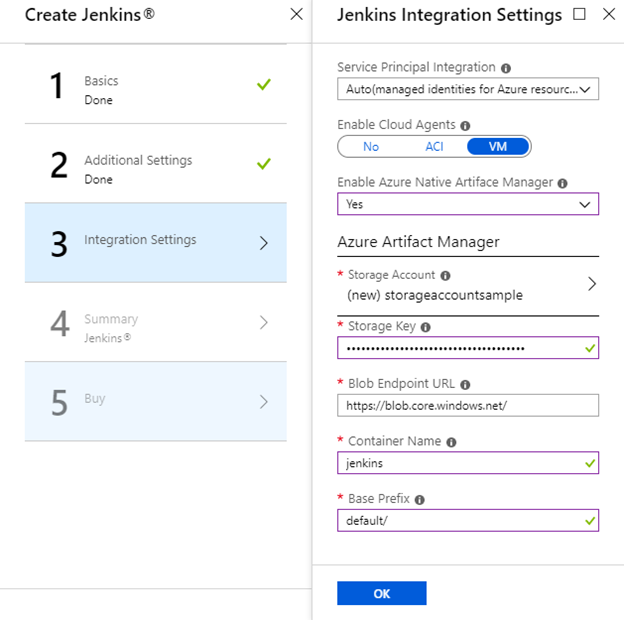Click the Storage Account info icon
Screen dimensions: 624x620
click(x=445, y=275)
